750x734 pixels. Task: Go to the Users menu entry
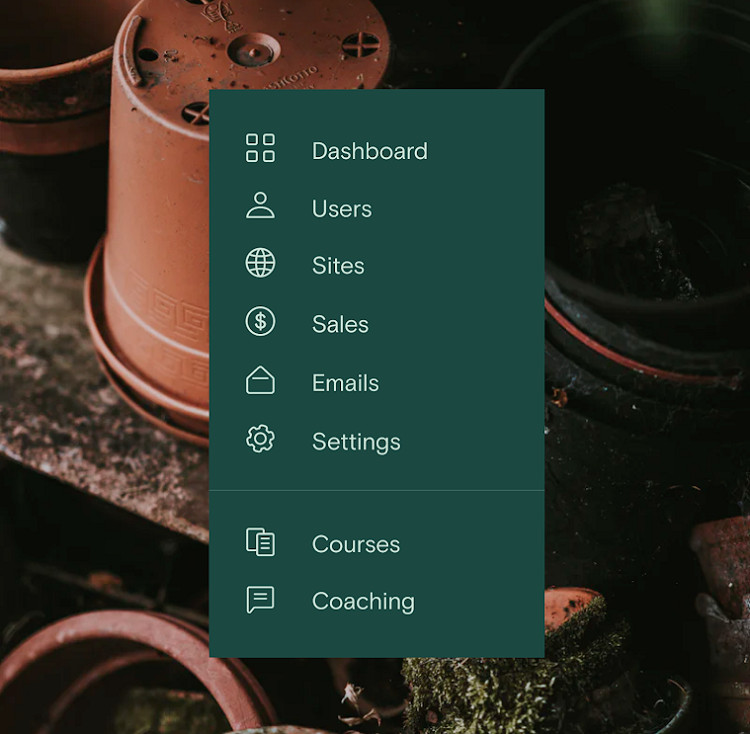pos(342,209)
